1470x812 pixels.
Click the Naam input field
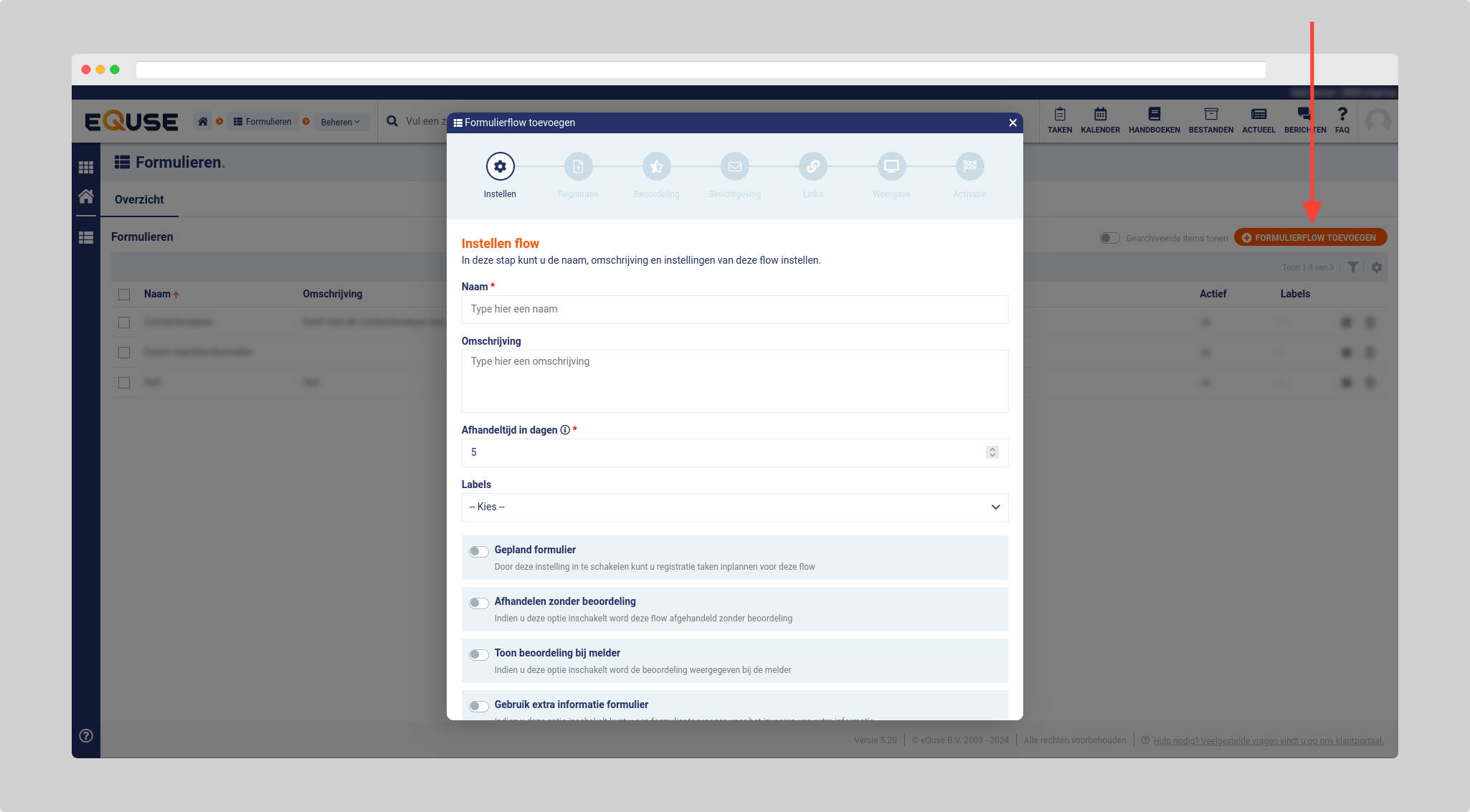click(734, 309)
